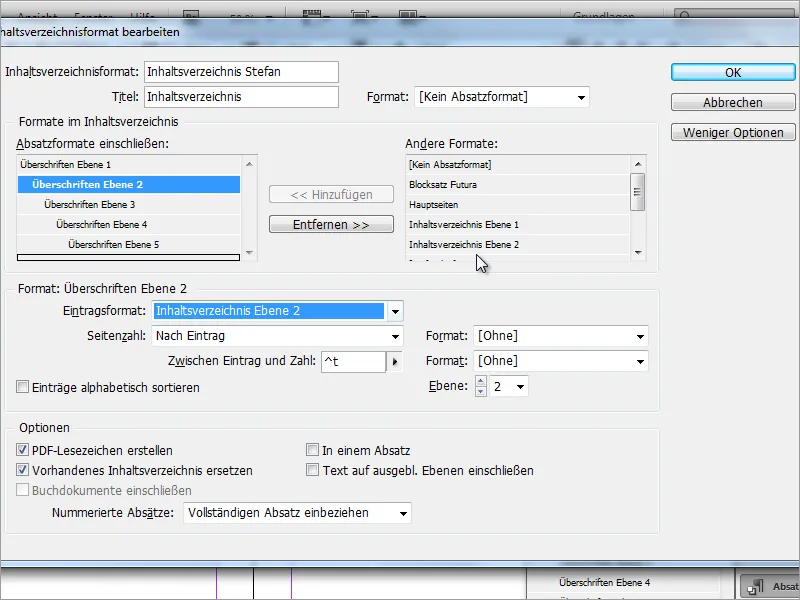Open the Seitenzahl dropdown Nach Eintrag
Screen dimensions: 800x600
[278, 336]
